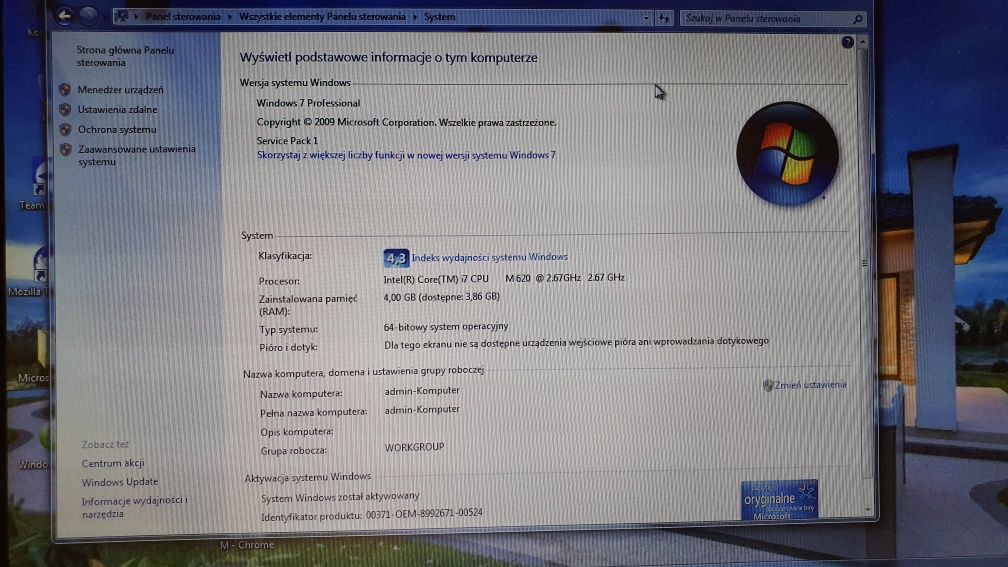Click 'System Windows został aktywowany' text
The height and width of the screenshot is (567, 1008).
(x=340, y=497)
